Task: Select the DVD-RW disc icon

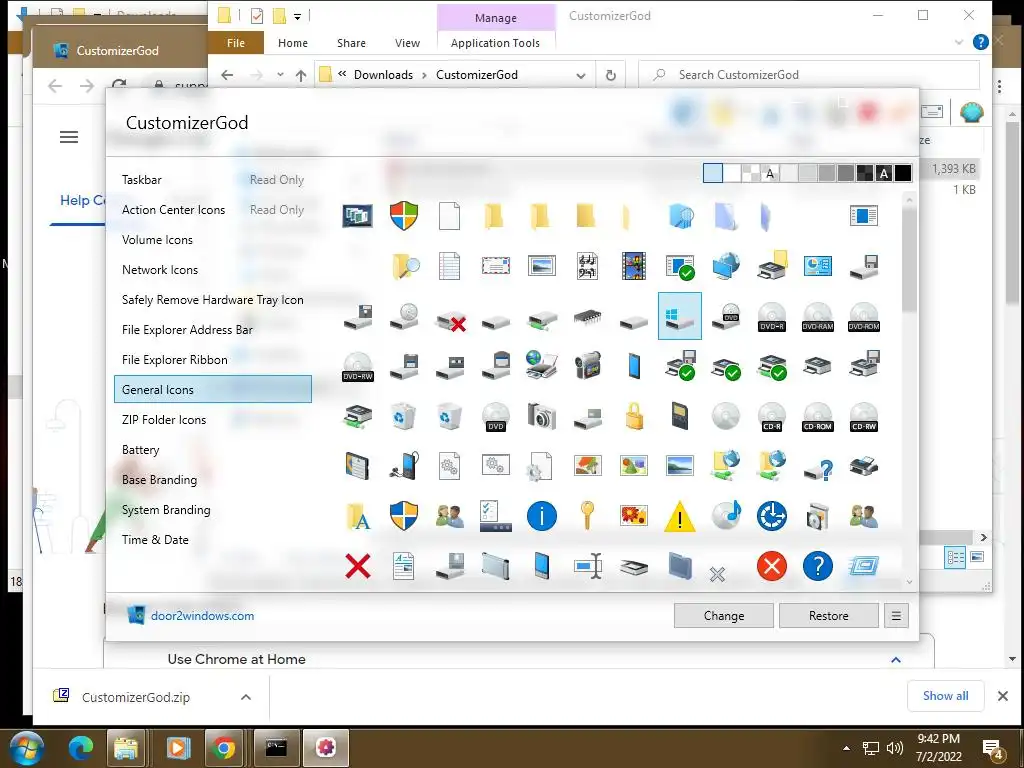Action: tap(358, 366)
